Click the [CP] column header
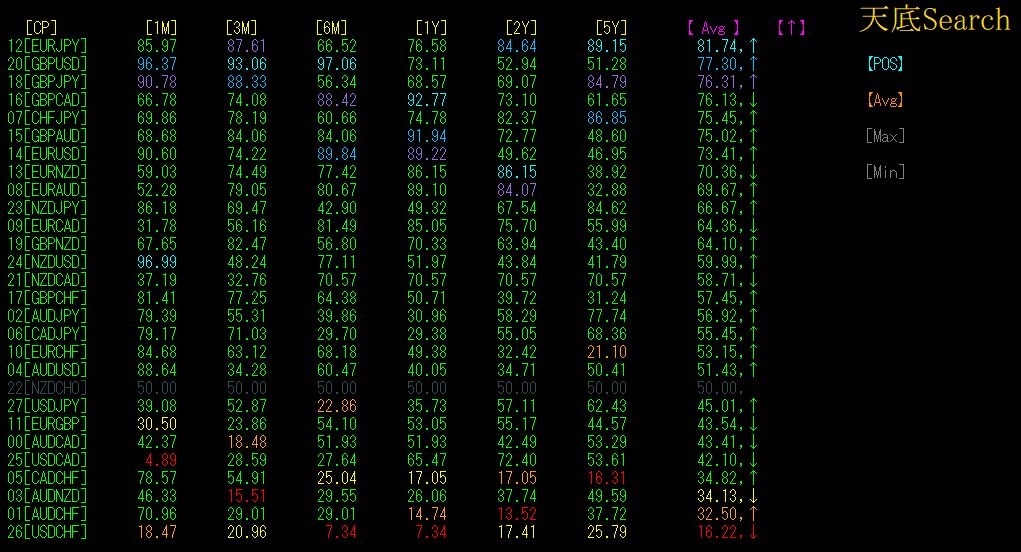Image resolution: width=1021 pixels, height=552 pixels. click(41, 28)
